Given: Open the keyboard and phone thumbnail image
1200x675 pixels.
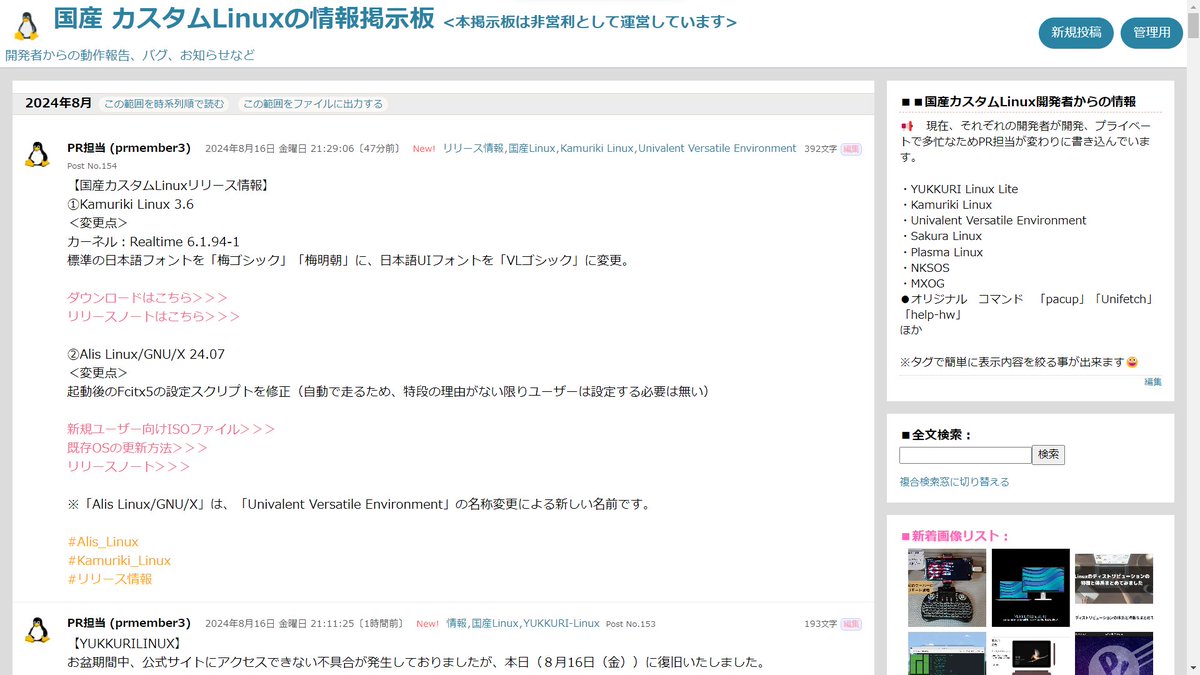Looking at the screenshot, I should point(947,587).
